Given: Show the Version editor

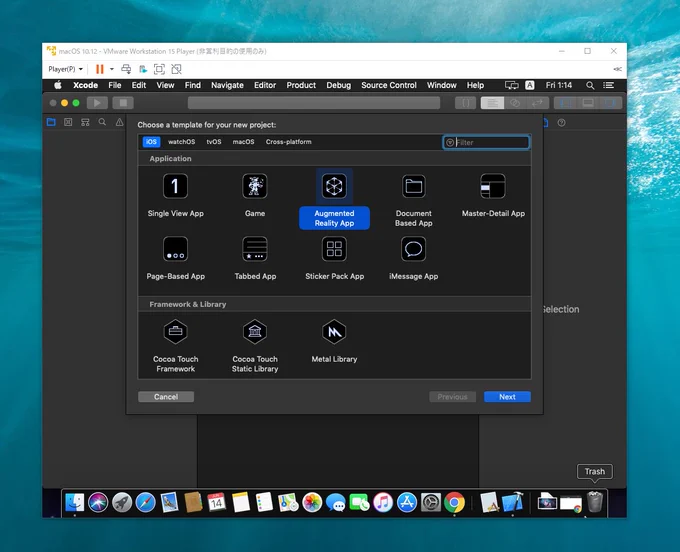Looking at the screenshot, I should point(538,103).
